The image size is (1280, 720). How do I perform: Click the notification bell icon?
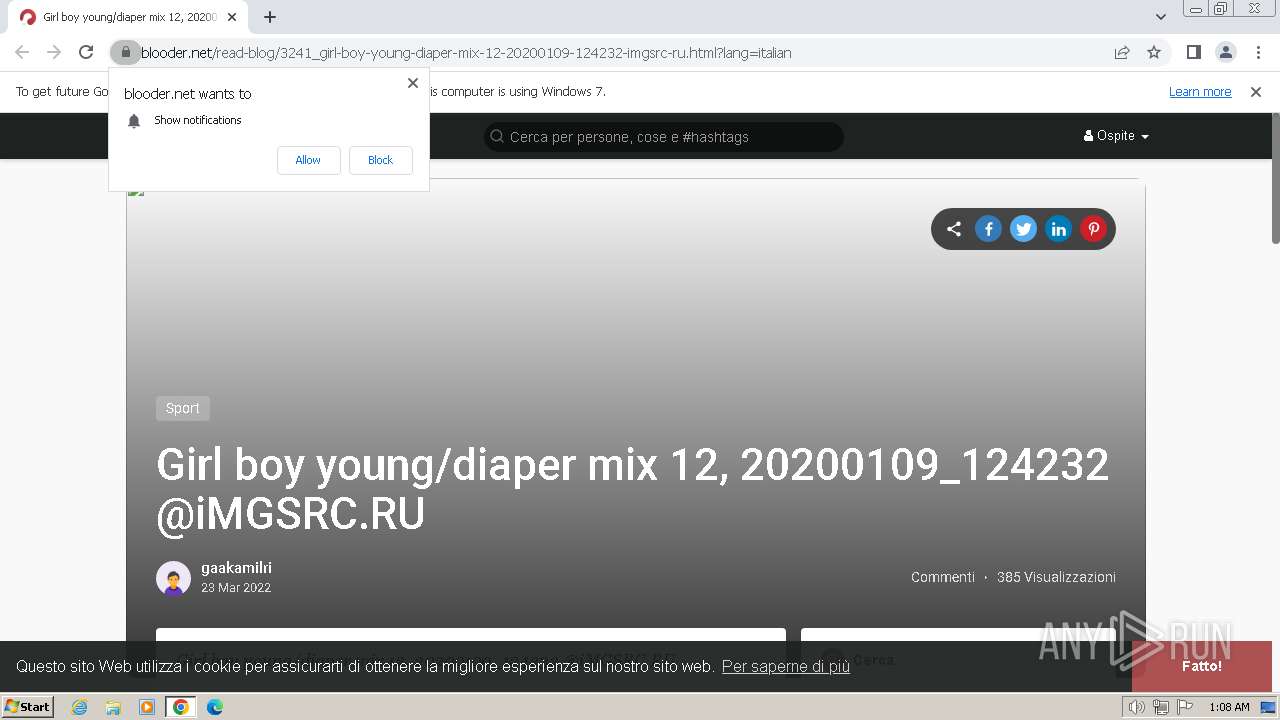pyautogui.click(x=134, y=121)
